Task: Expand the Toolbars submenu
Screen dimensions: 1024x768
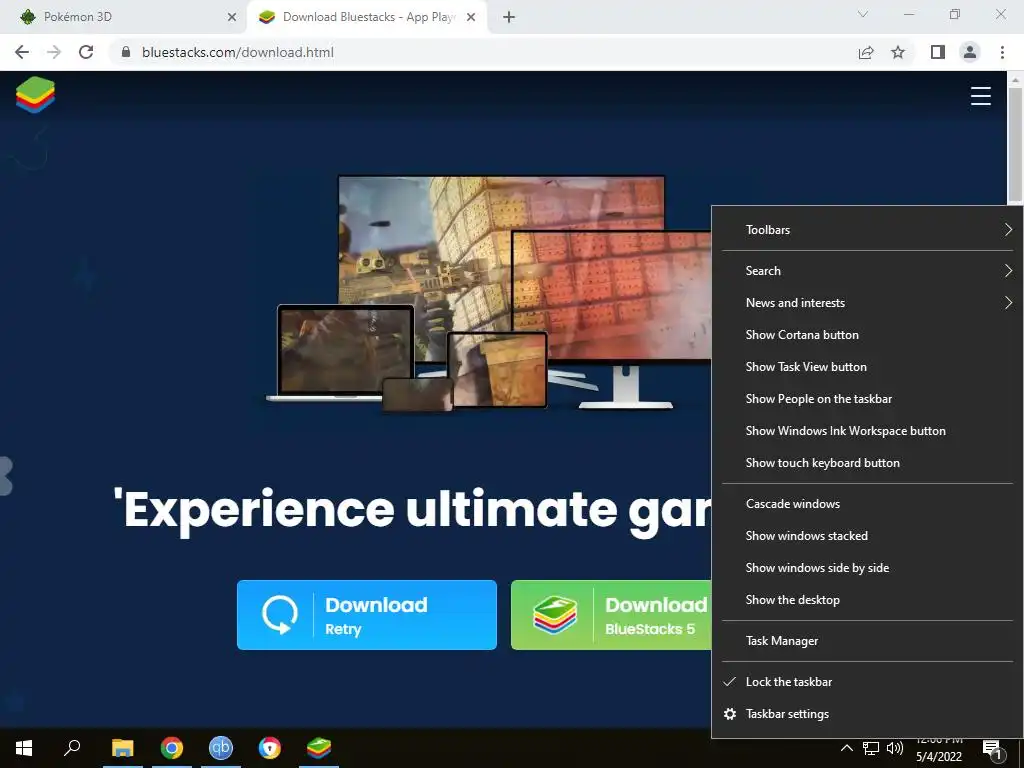Action: coord(867,230)
